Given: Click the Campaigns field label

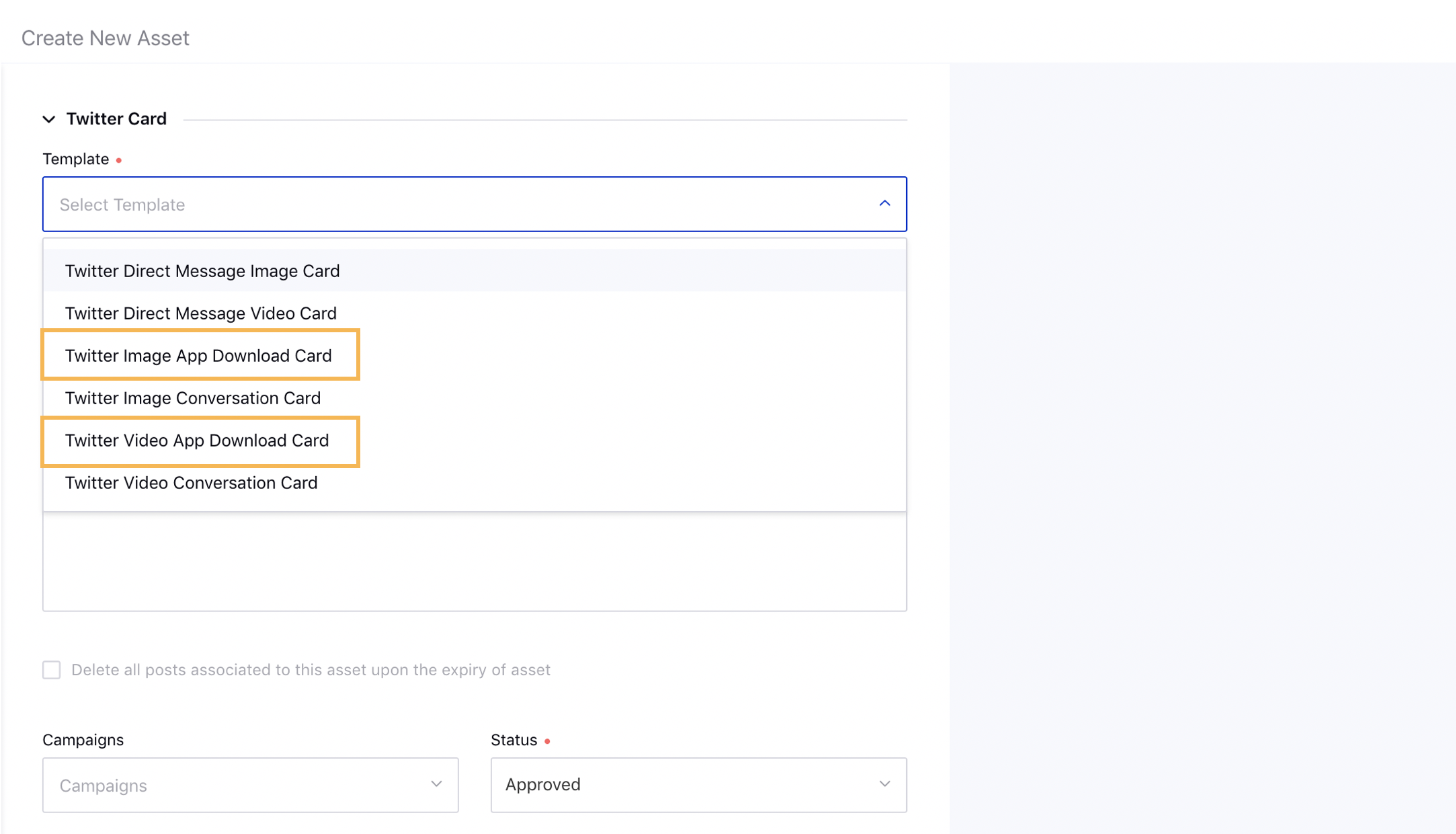Looking at the screenshot, I should pos(83,740).
